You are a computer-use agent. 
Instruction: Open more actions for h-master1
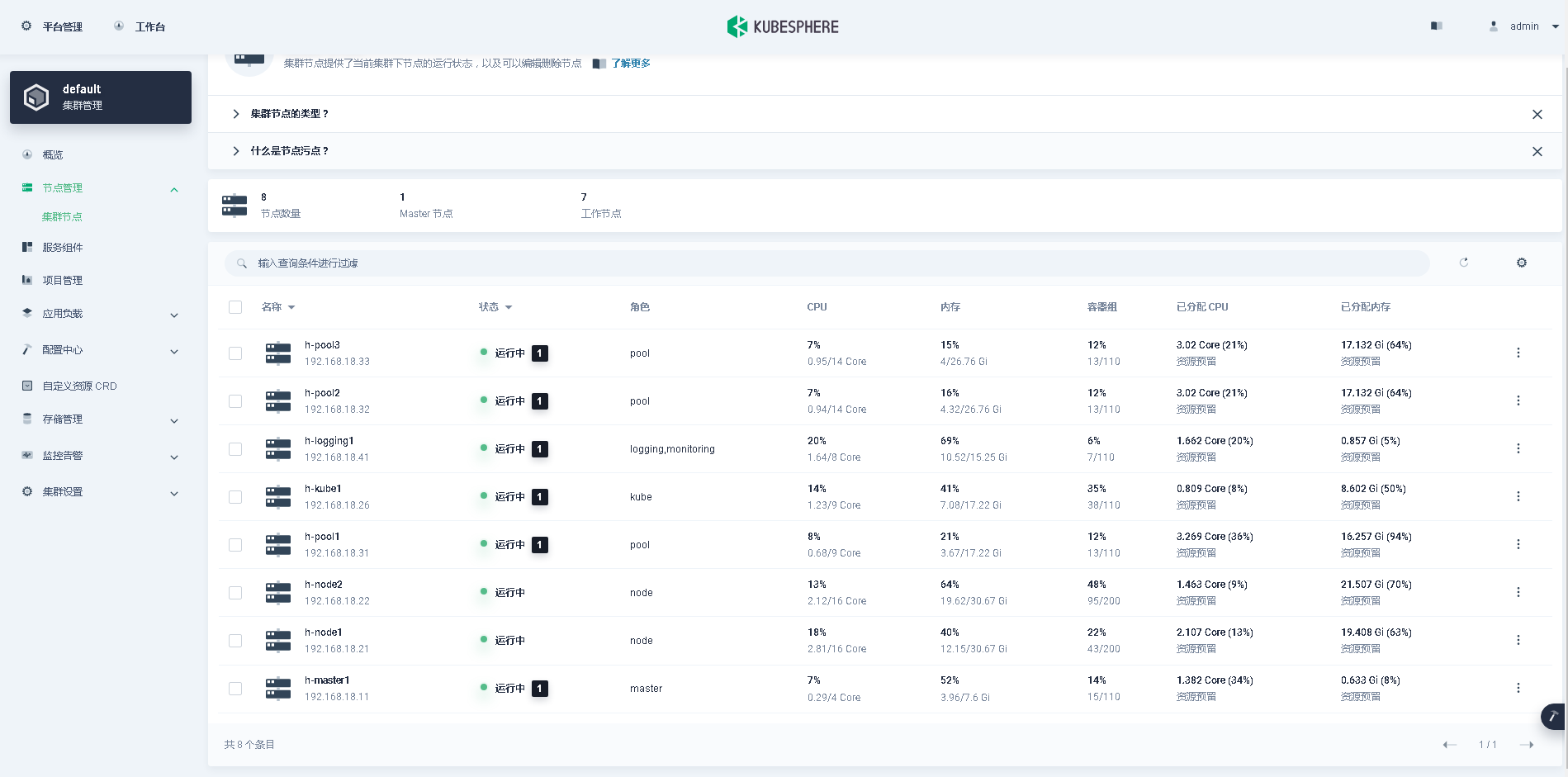1518,688
